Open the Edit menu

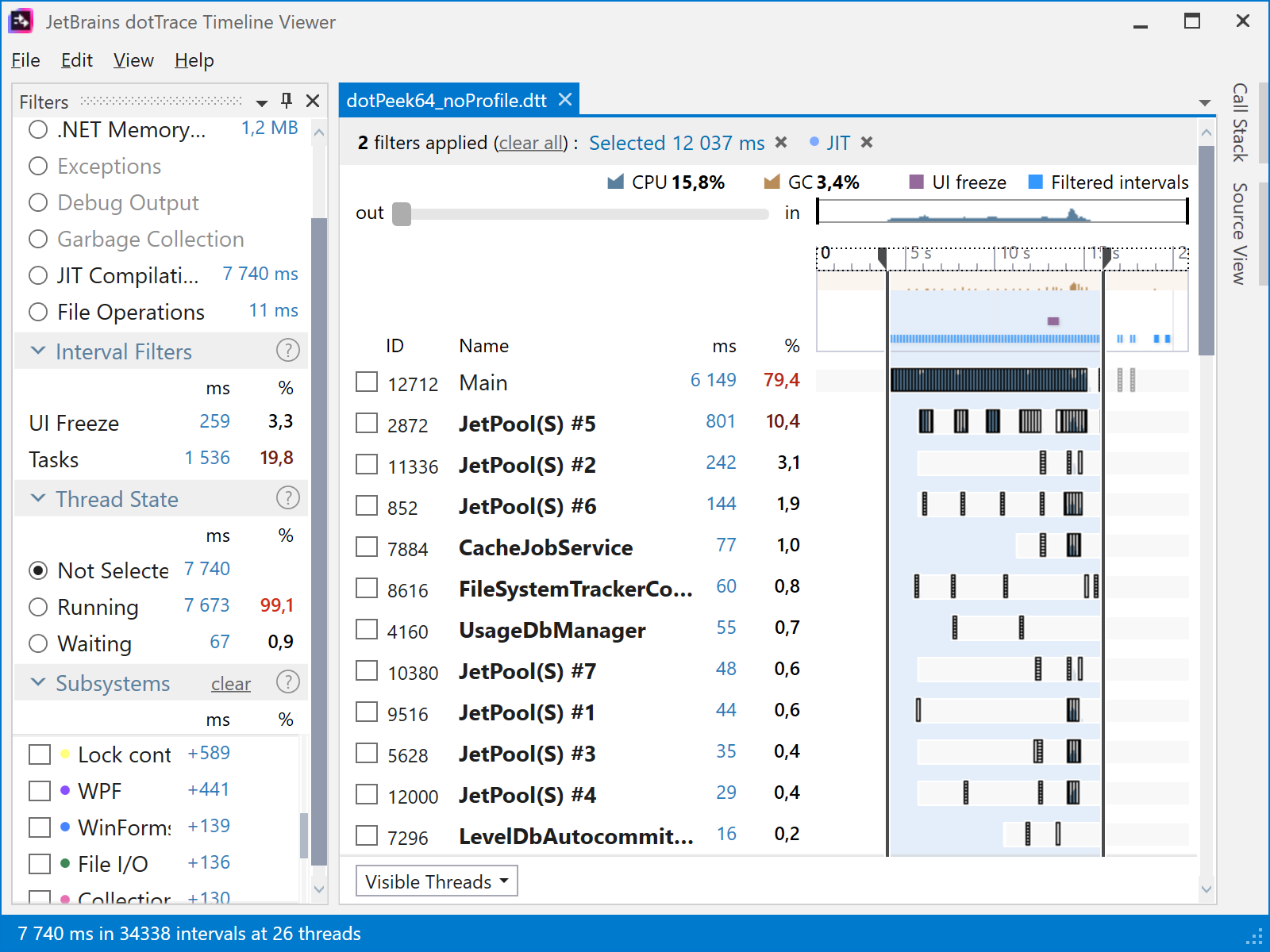[x=76, y=60]
